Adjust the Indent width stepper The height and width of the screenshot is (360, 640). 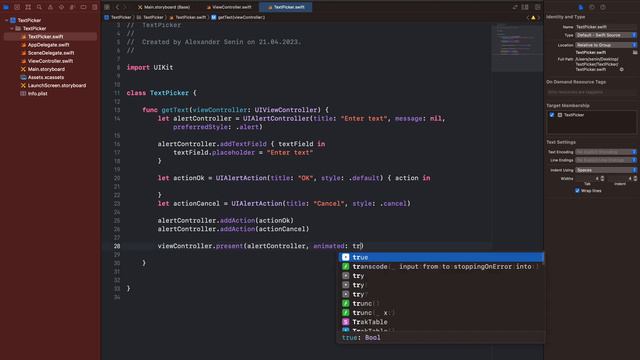(x=635, y=178)
